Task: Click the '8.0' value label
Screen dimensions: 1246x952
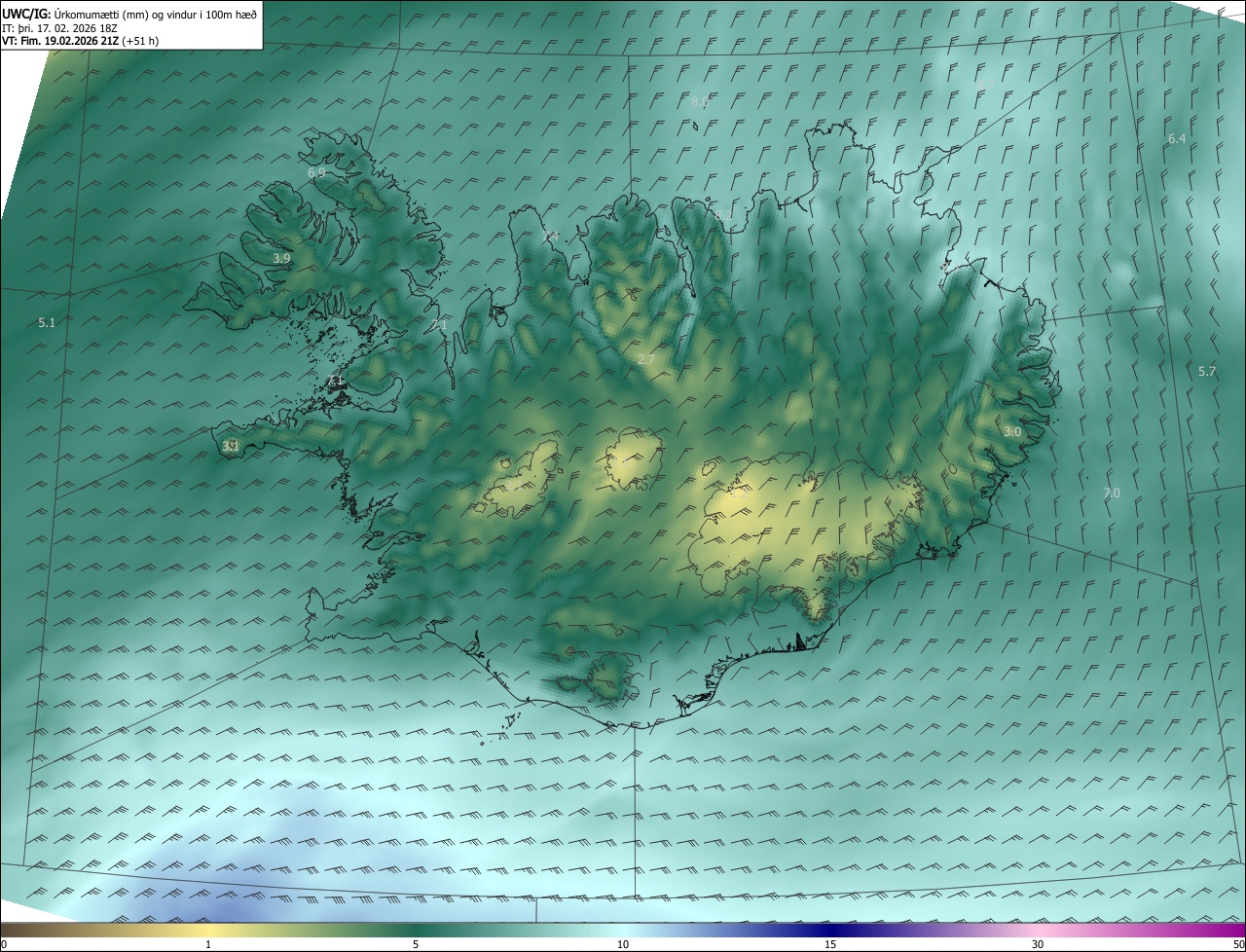Action: click(x=700, y=102)
